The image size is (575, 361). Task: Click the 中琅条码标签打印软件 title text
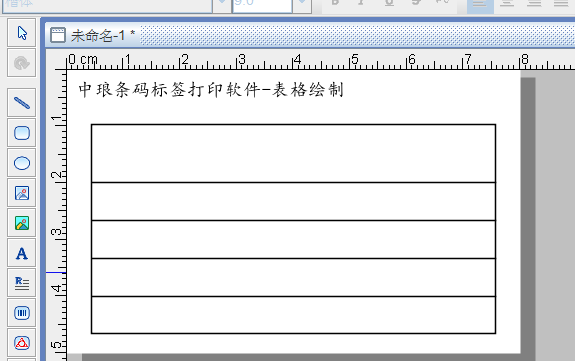(169, 90)
